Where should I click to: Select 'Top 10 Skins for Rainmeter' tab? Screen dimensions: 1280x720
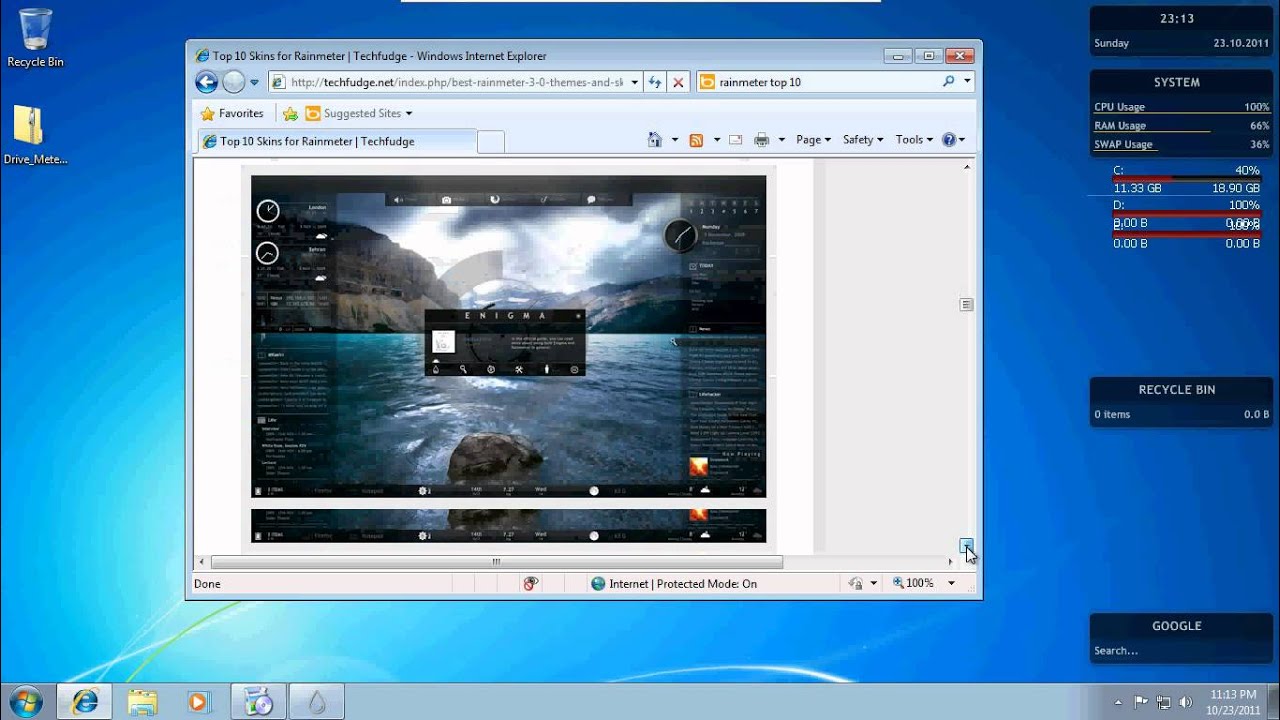(x=336, y=141)
